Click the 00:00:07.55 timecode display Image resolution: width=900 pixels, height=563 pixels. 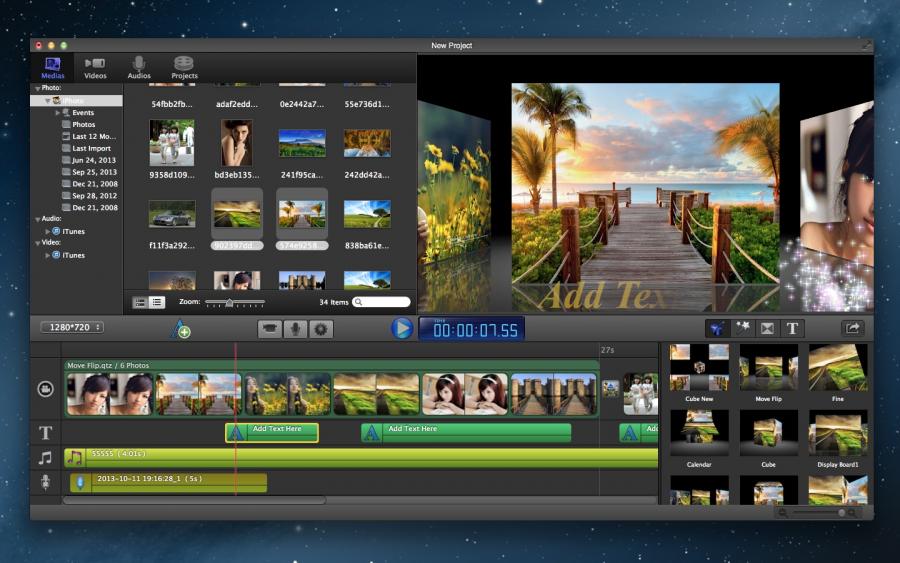tap(471, 329)
